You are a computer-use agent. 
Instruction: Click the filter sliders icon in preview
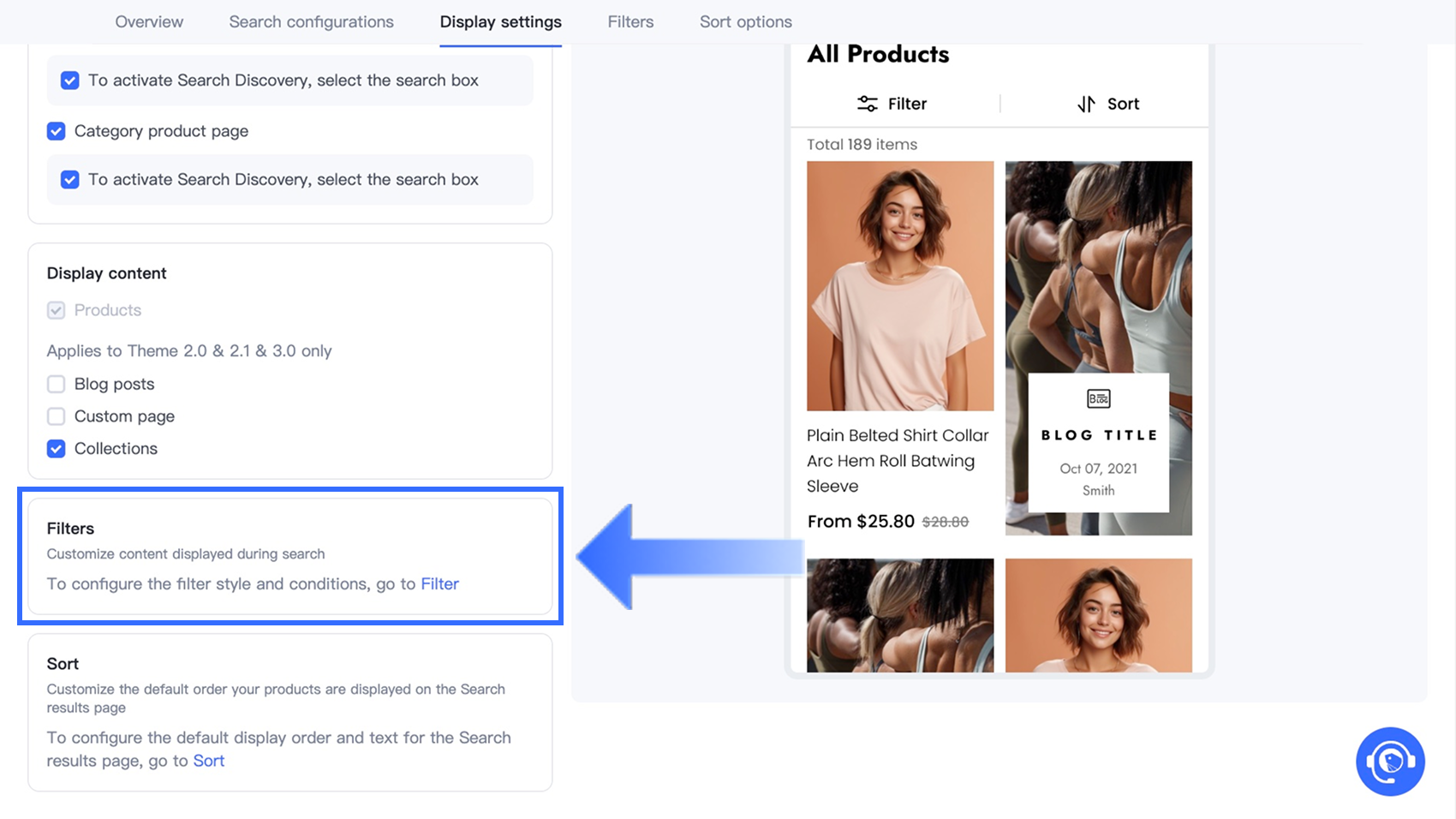coord(867,104)
